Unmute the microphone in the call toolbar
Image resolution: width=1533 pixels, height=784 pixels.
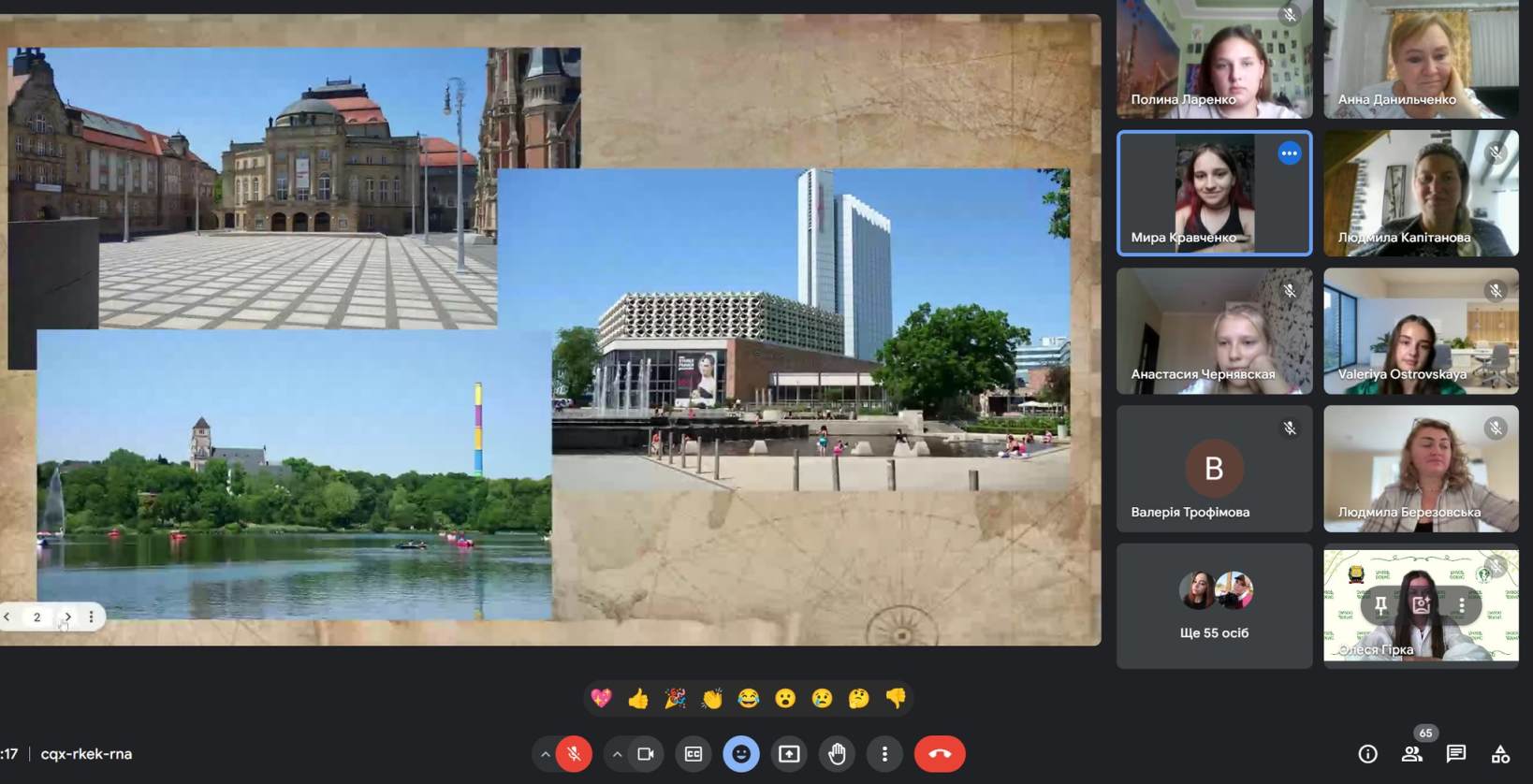[574, 754]
